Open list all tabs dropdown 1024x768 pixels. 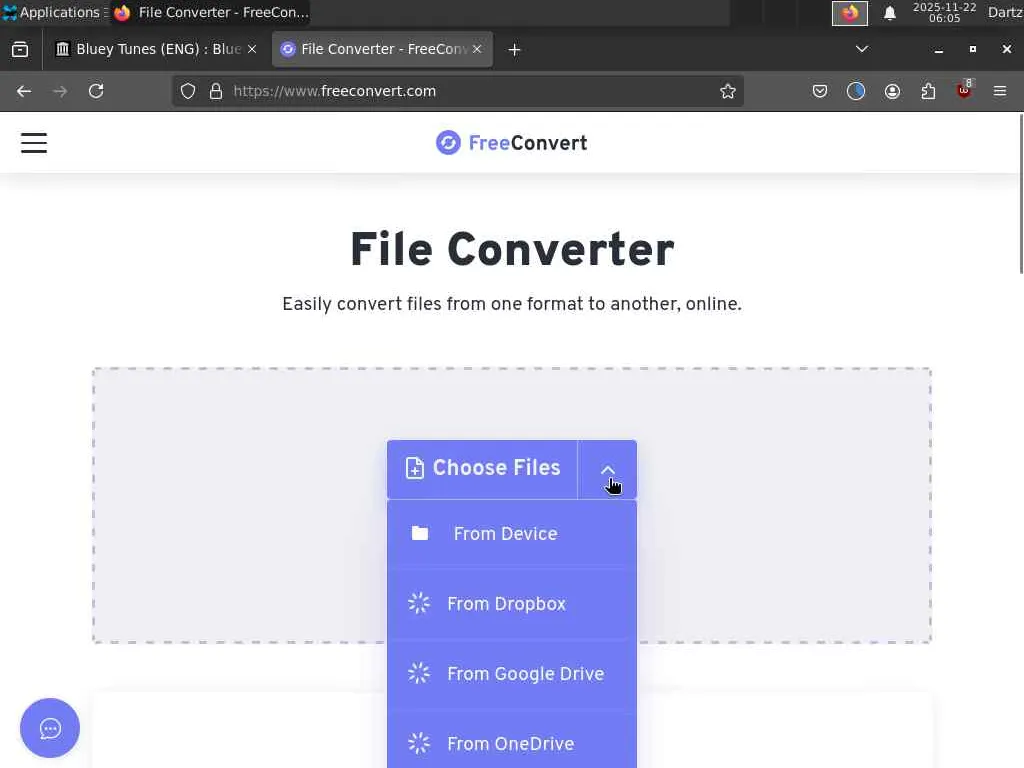[862, 50]
